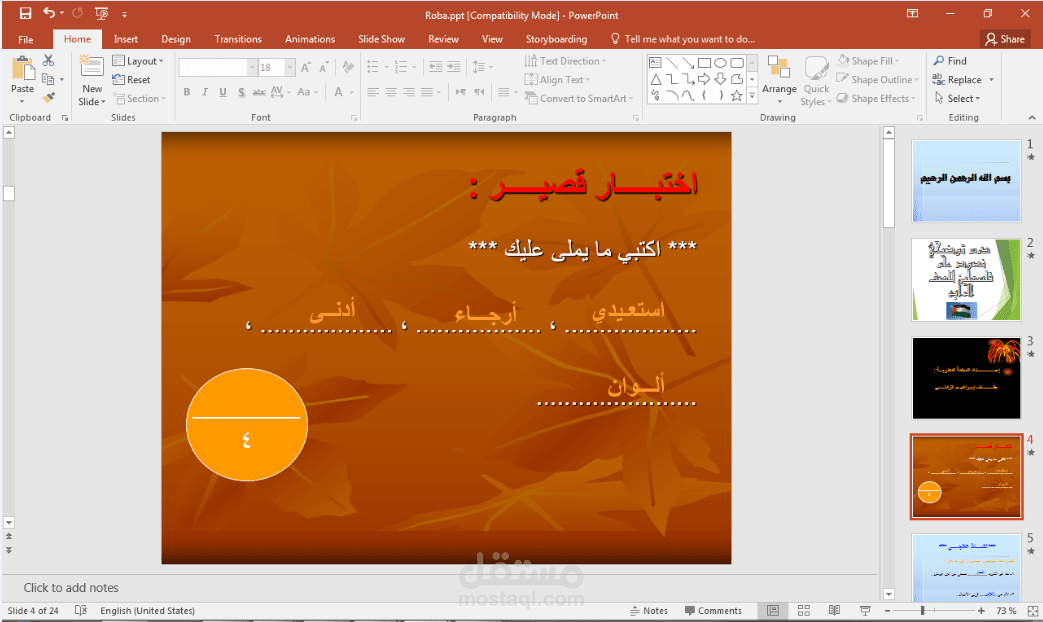The image size is (1043, 622).
Task: Choose the arrow shape from Drawing gallery
Action: click(704, 79)
